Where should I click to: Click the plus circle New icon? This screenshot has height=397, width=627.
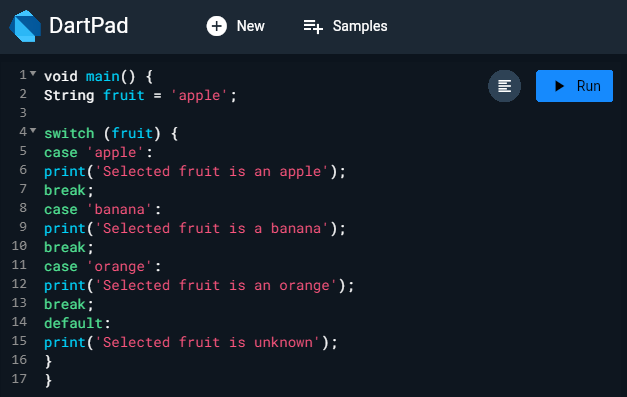(x=216, y=26)
